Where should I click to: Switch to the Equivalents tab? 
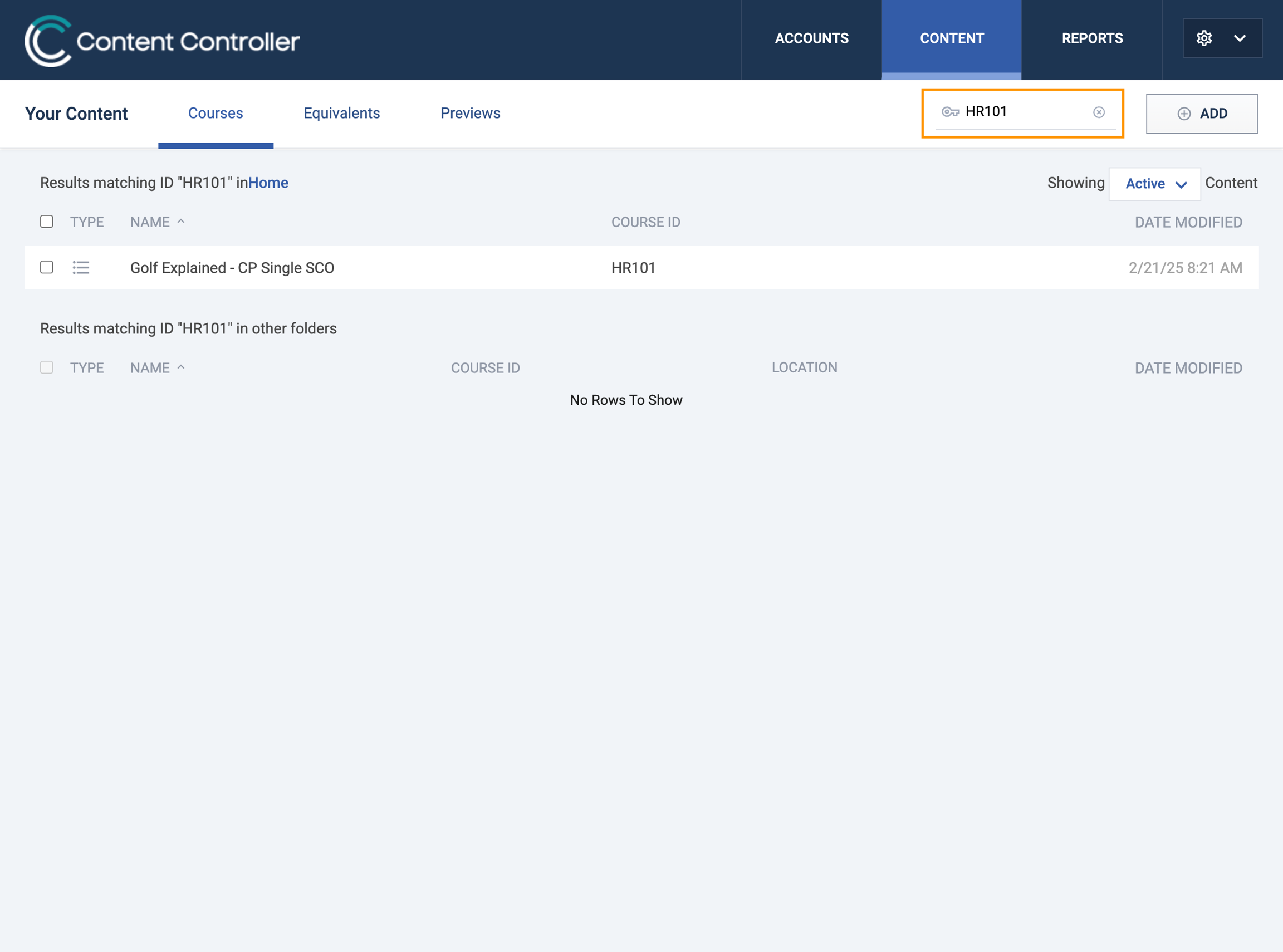pyautogui.click(x=342, y=113)
